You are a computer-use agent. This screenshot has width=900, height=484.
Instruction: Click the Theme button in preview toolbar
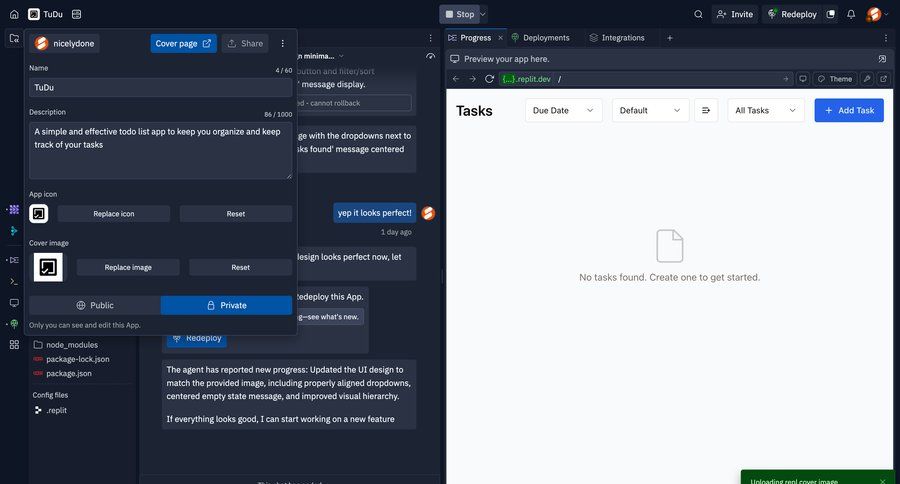835,79
